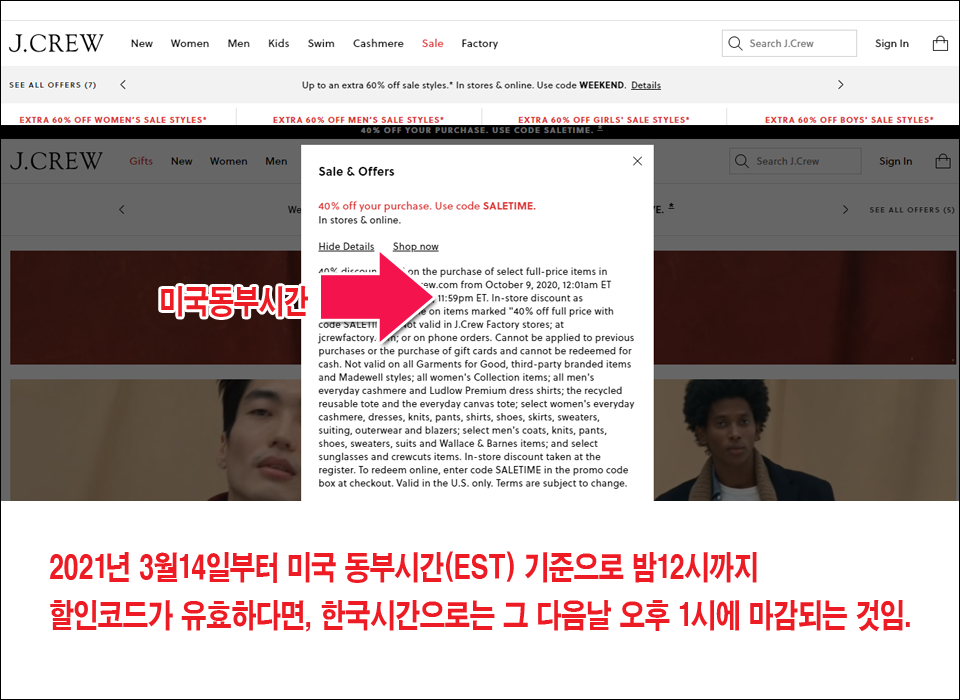Click the Sale & Offers popup heading
The height and width of the screenshot is (700, 960).
(x=356, y=171)
